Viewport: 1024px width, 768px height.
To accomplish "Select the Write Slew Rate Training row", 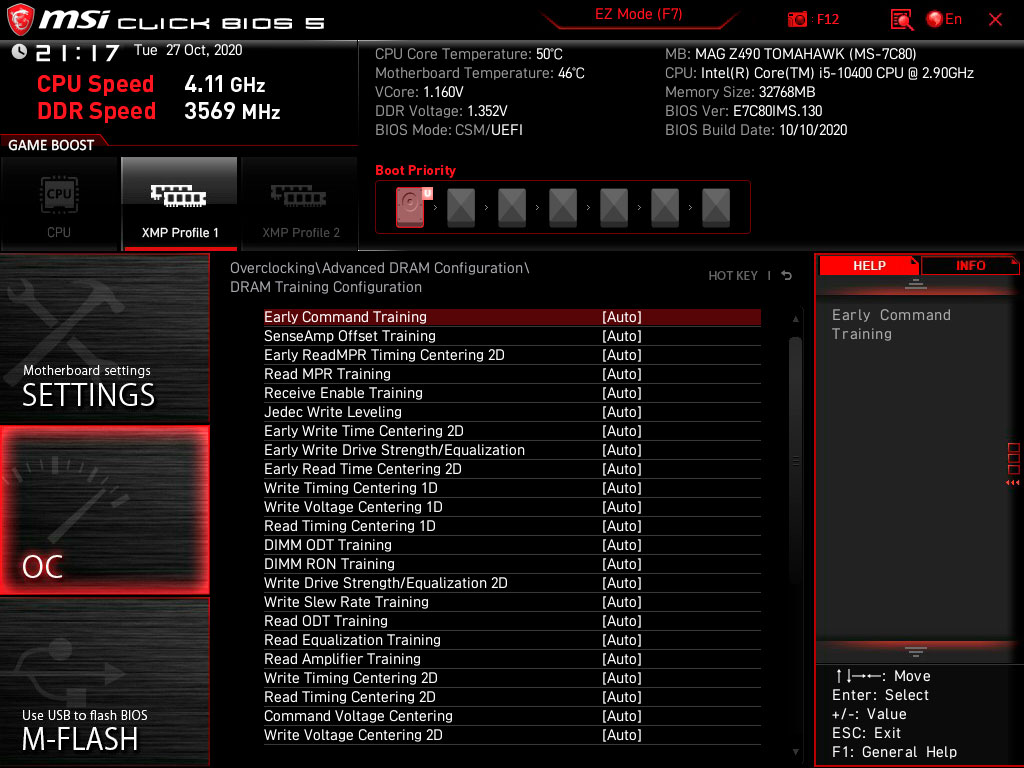I will click(512, 601).
